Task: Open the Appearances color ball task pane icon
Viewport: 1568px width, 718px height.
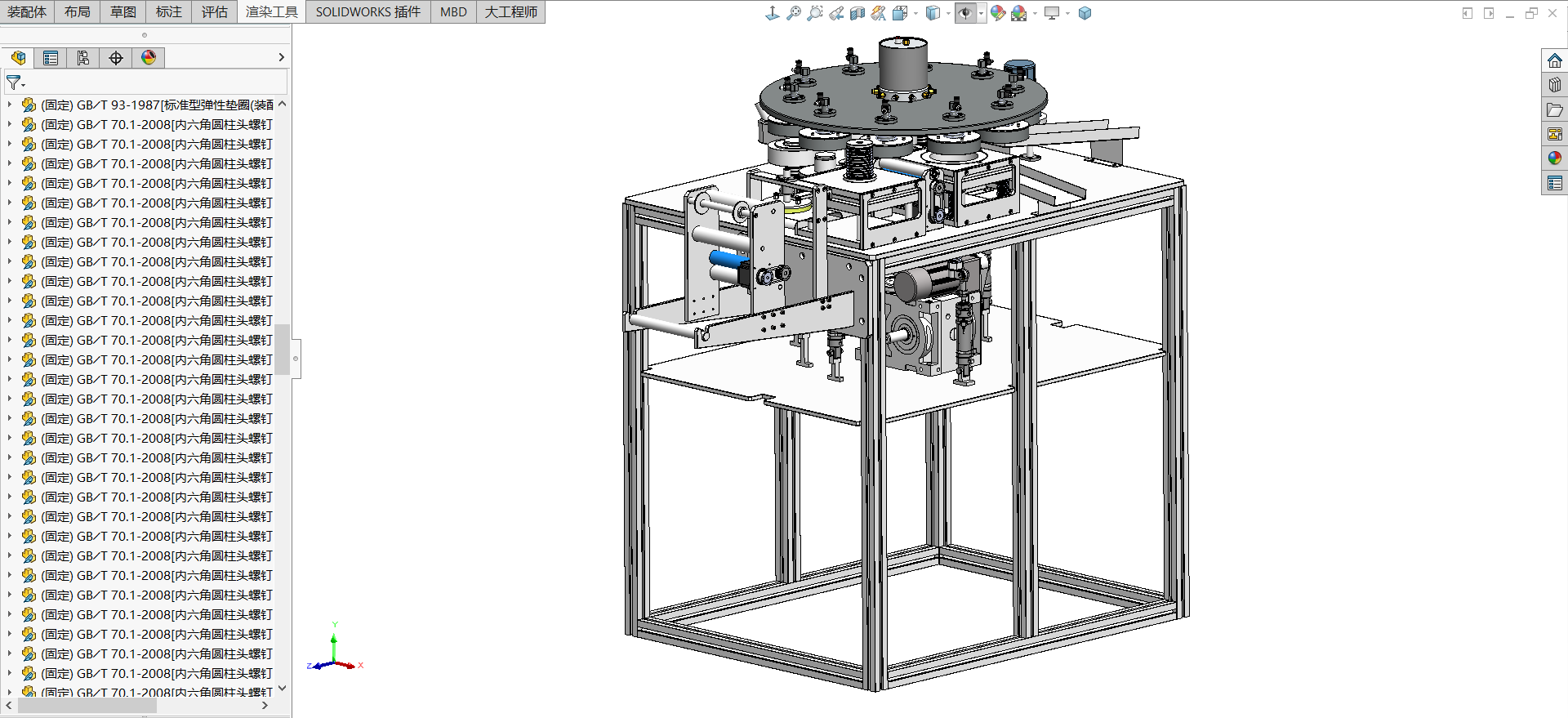Action: click(1554, 158)
